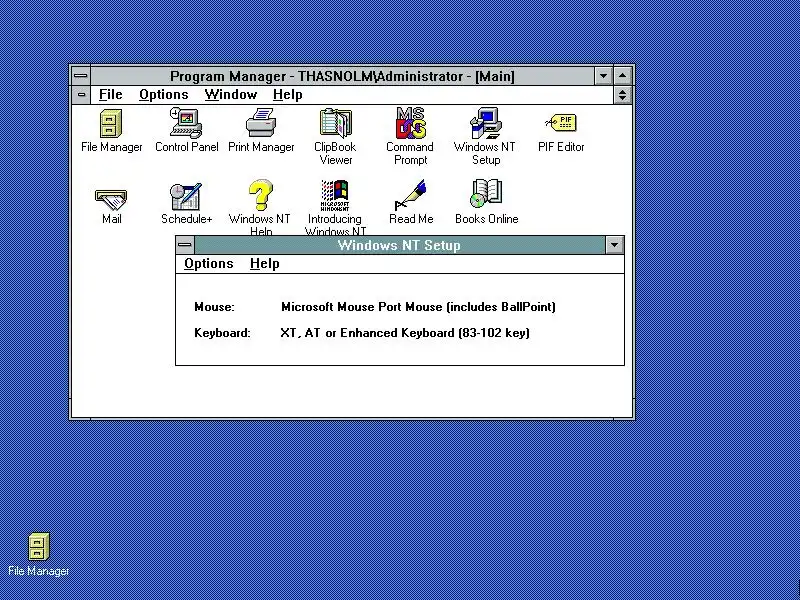This screenshot has height=600, width=800.
Task: Open the Read Me icon
Action: pos(411,195)
